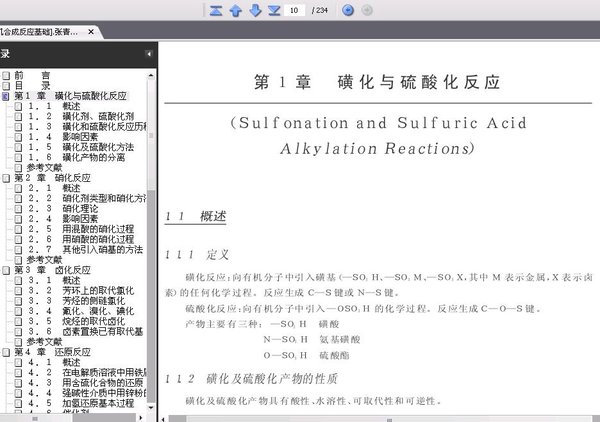Image resolution: width=600 pixels, height=422 pixels.
Task: Open bookmark 4.5 加氢还原基本过程
Action: 81,403
